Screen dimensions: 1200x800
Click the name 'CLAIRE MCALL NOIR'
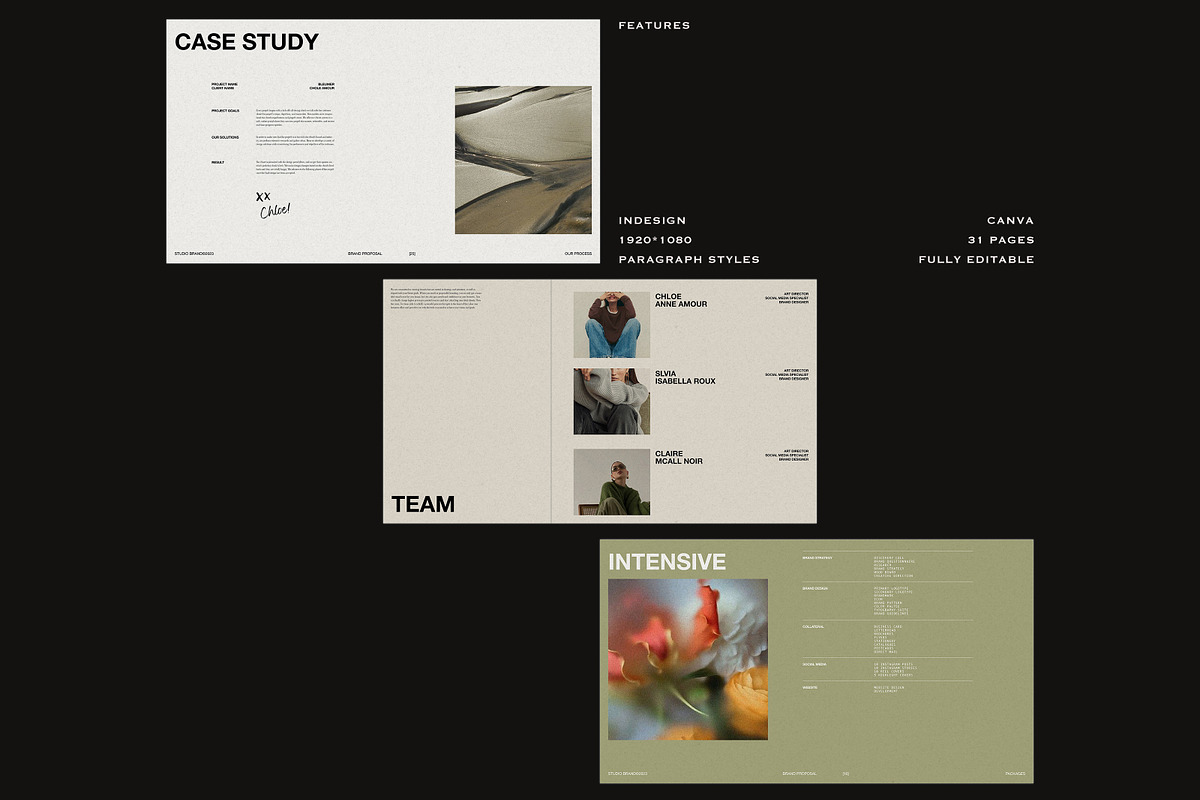(x=679, y=458)
